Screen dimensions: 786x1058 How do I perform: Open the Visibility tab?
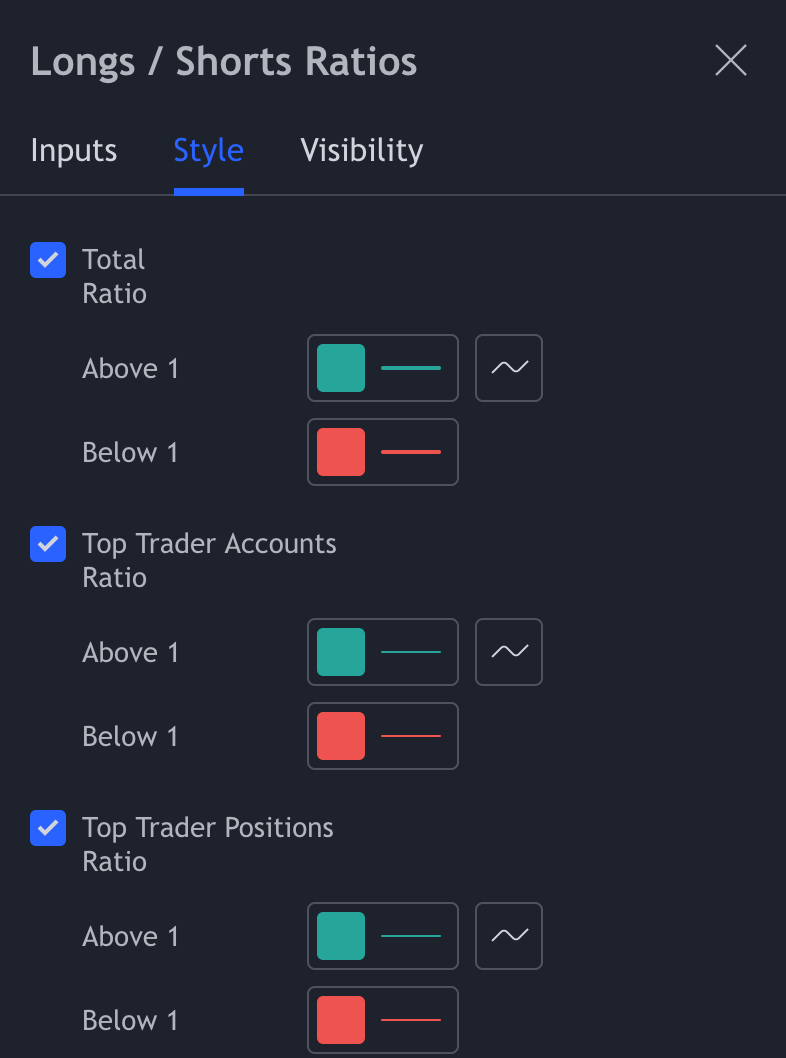point(362,151)
